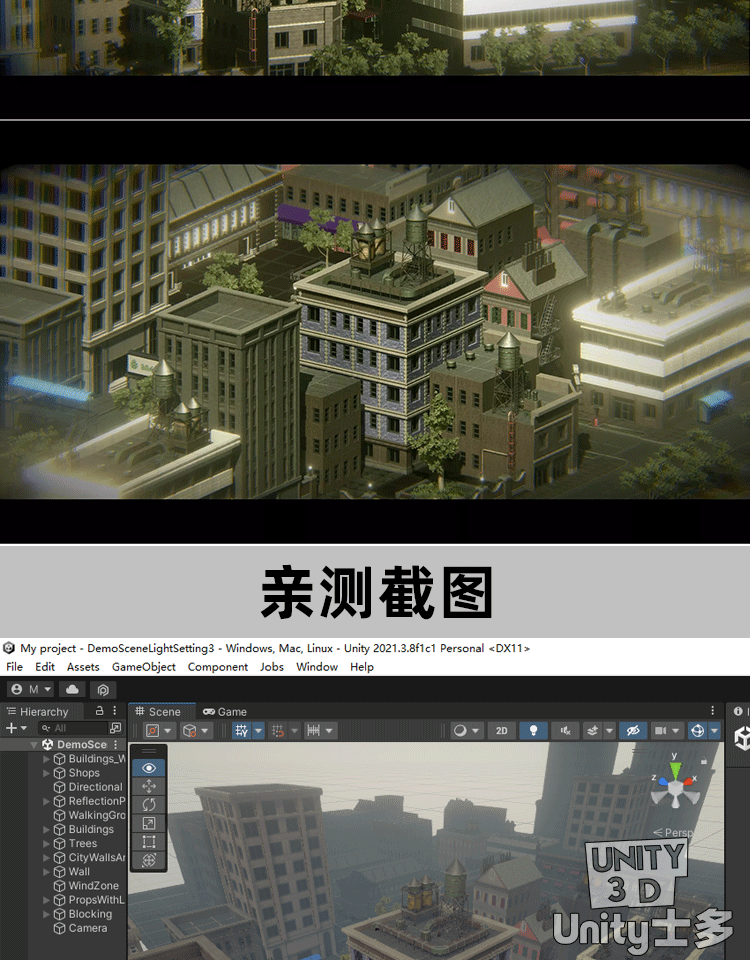Open the Assets menu

coord(83,667)
